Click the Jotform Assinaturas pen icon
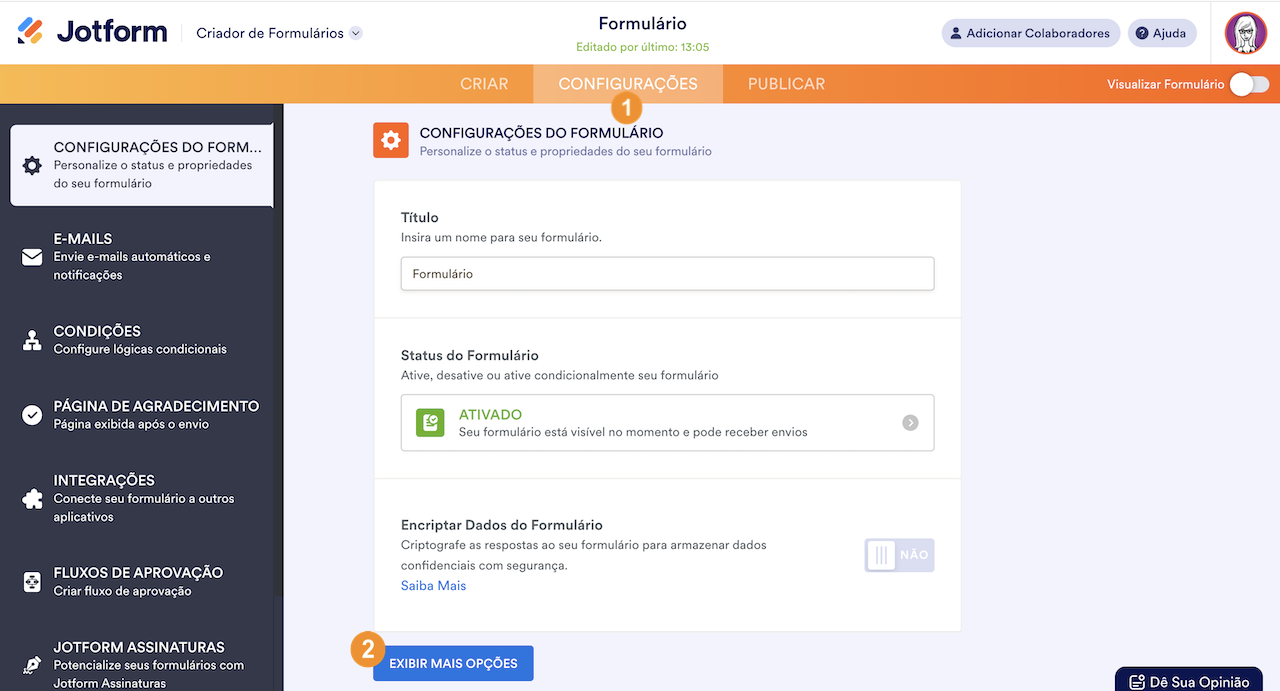This screenshot has height=691, width=1280. [x=32, y=665]
